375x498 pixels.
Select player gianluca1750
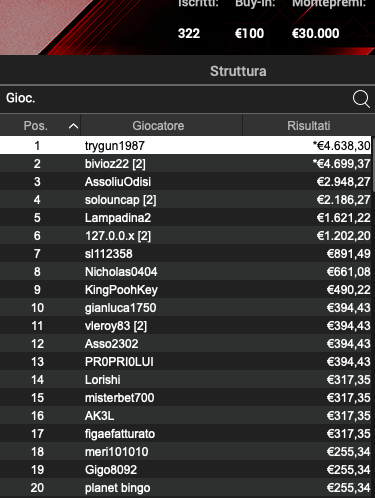click(185, 307)
